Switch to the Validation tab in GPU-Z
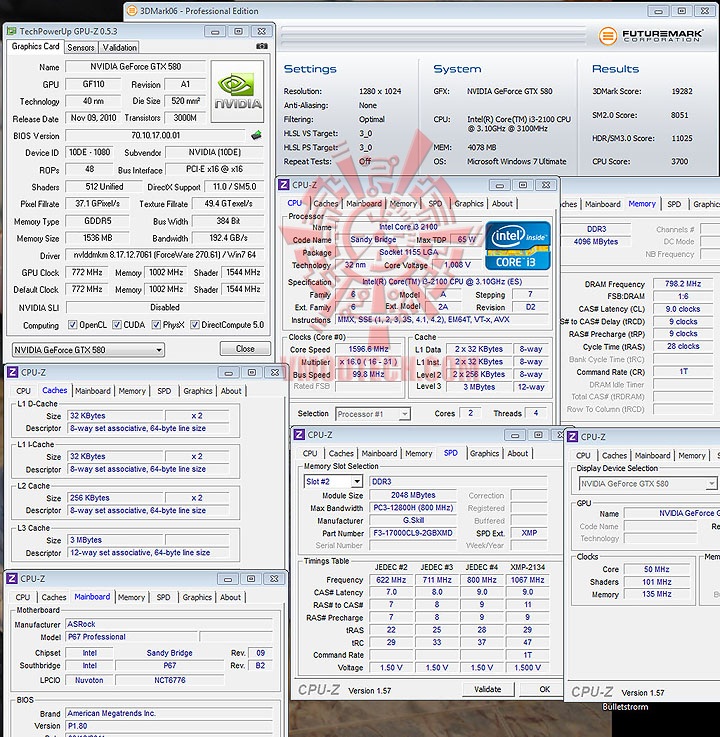 pyautogui.click(x=119, y=47)
